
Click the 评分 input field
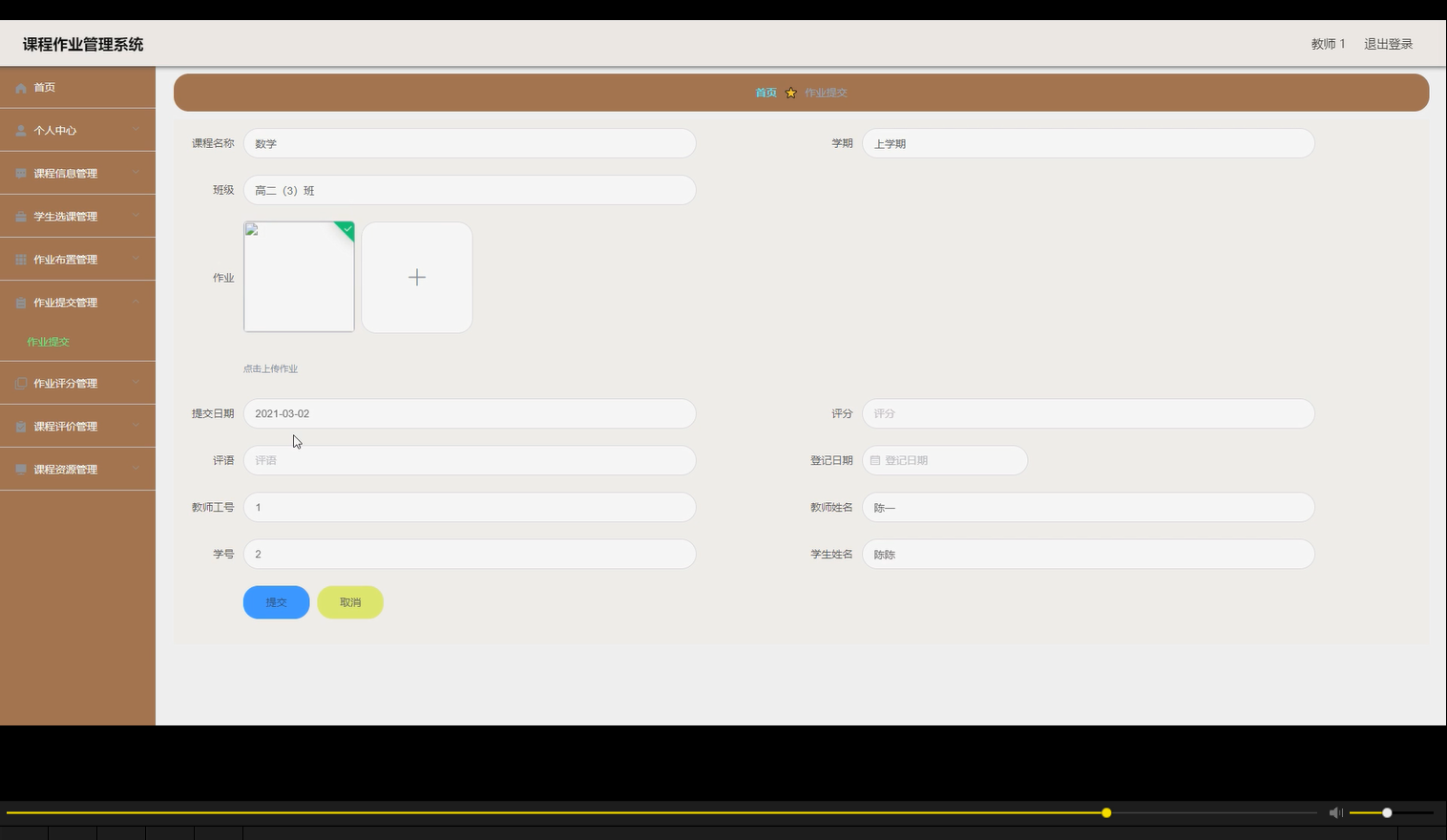pos(1088,413)
